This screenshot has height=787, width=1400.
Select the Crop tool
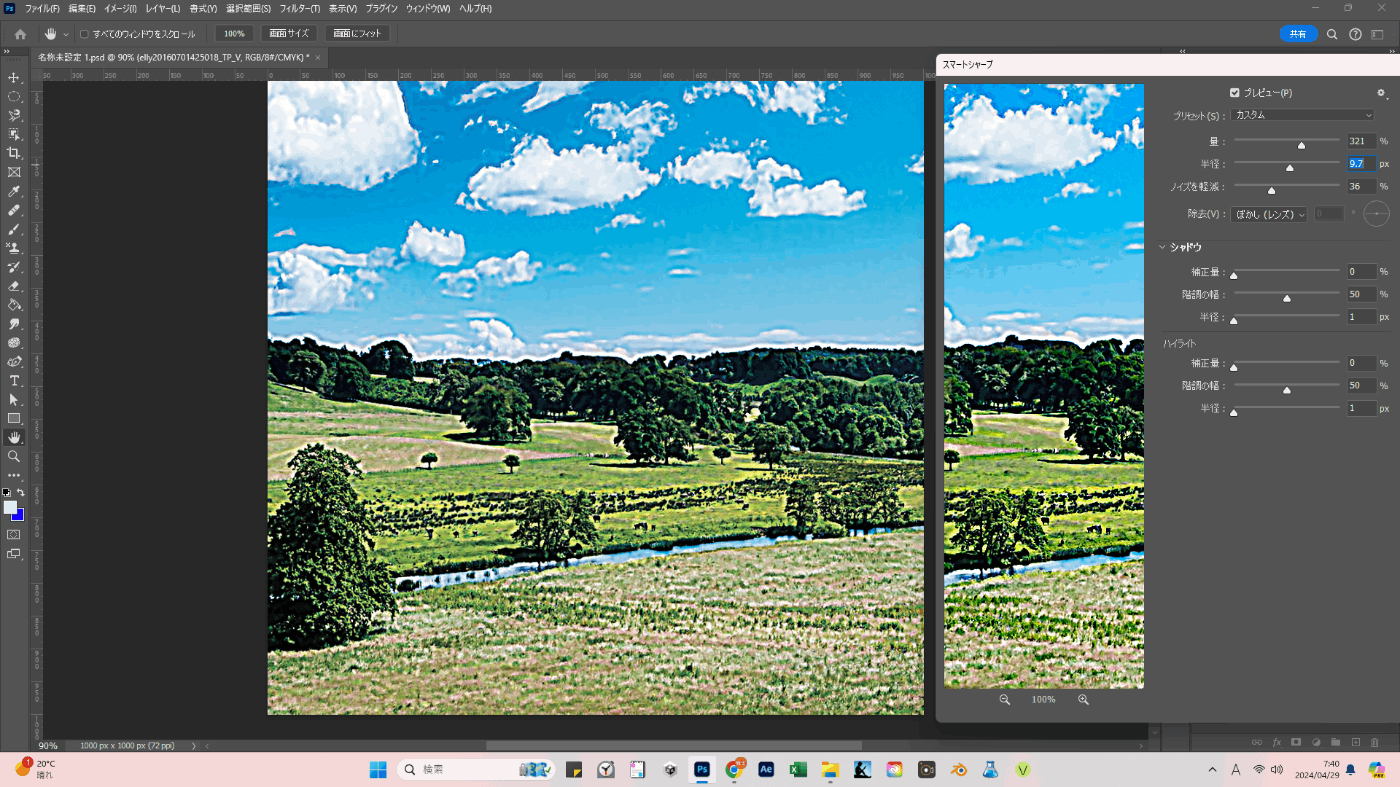click(x=14, y=153)
